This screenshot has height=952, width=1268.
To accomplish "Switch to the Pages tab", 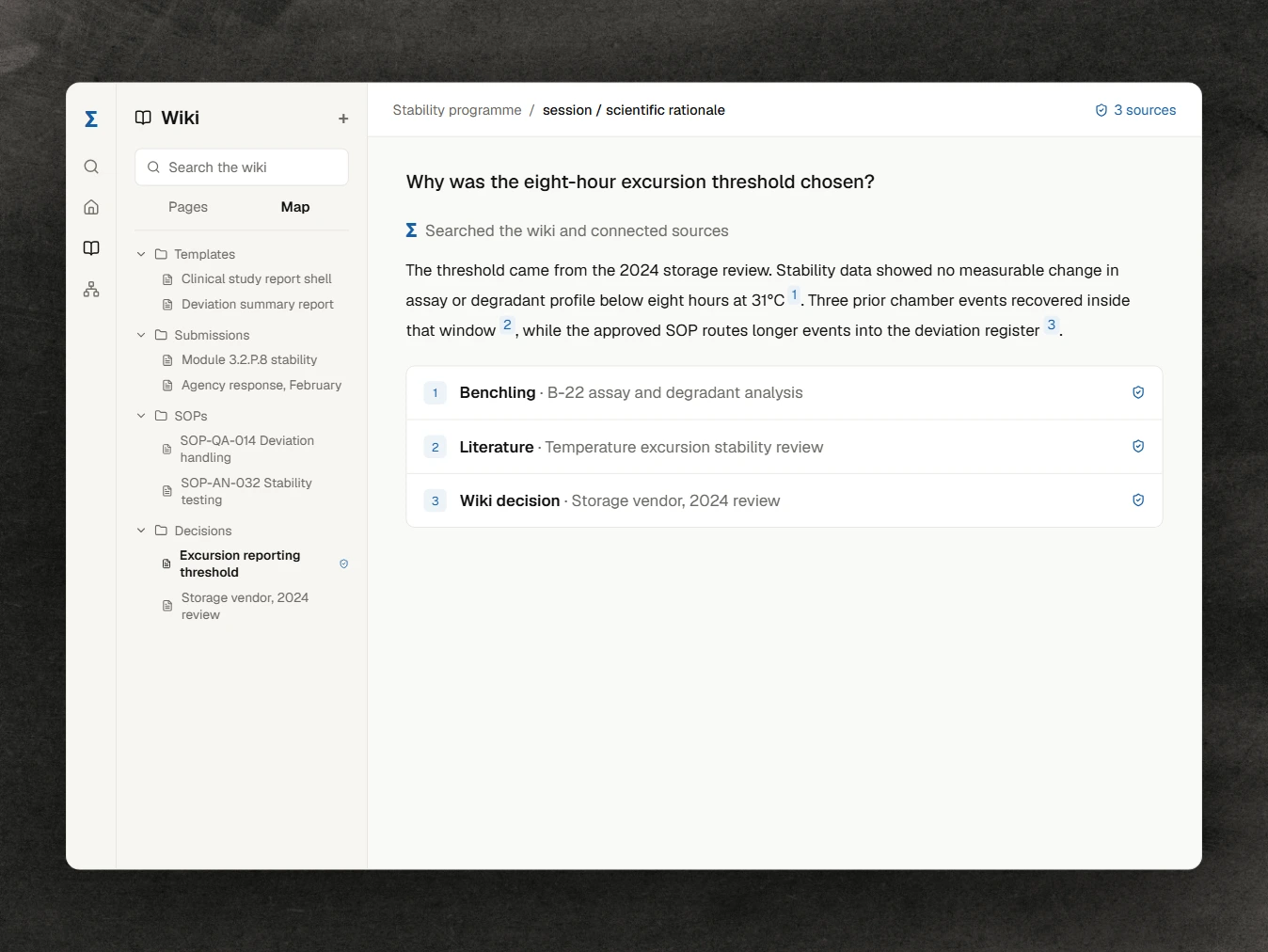I will coord(188,207).
